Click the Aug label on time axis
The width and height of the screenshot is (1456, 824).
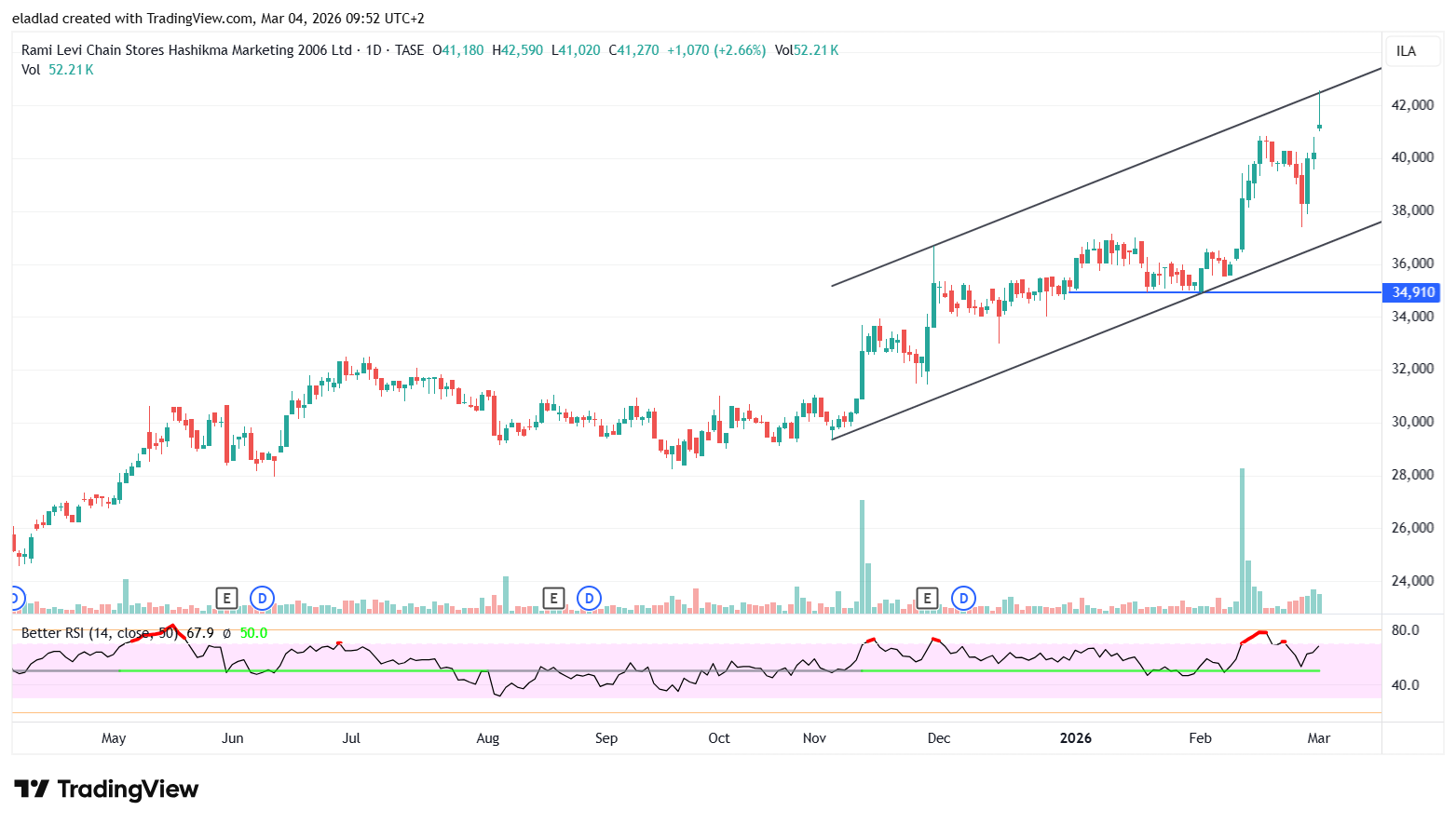[x=488, y=738]
